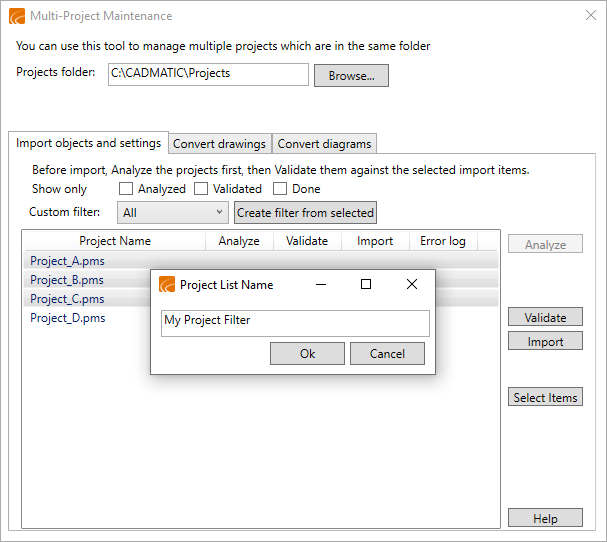Enable the Analyzed checkbox
Viewport: 607px width, 542px height.
(126, 189)
